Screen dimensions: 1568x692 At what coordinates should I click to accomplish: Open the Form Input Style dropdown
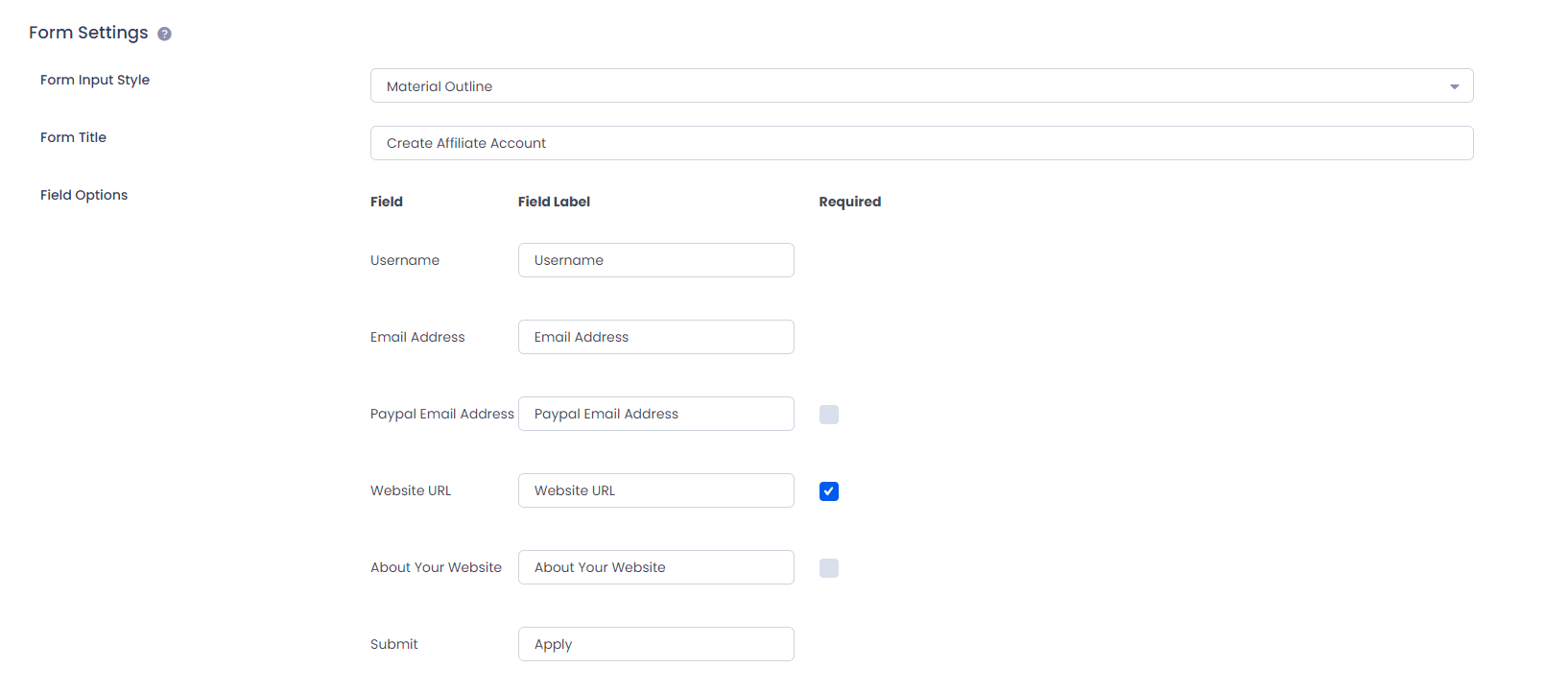(921, 86)
